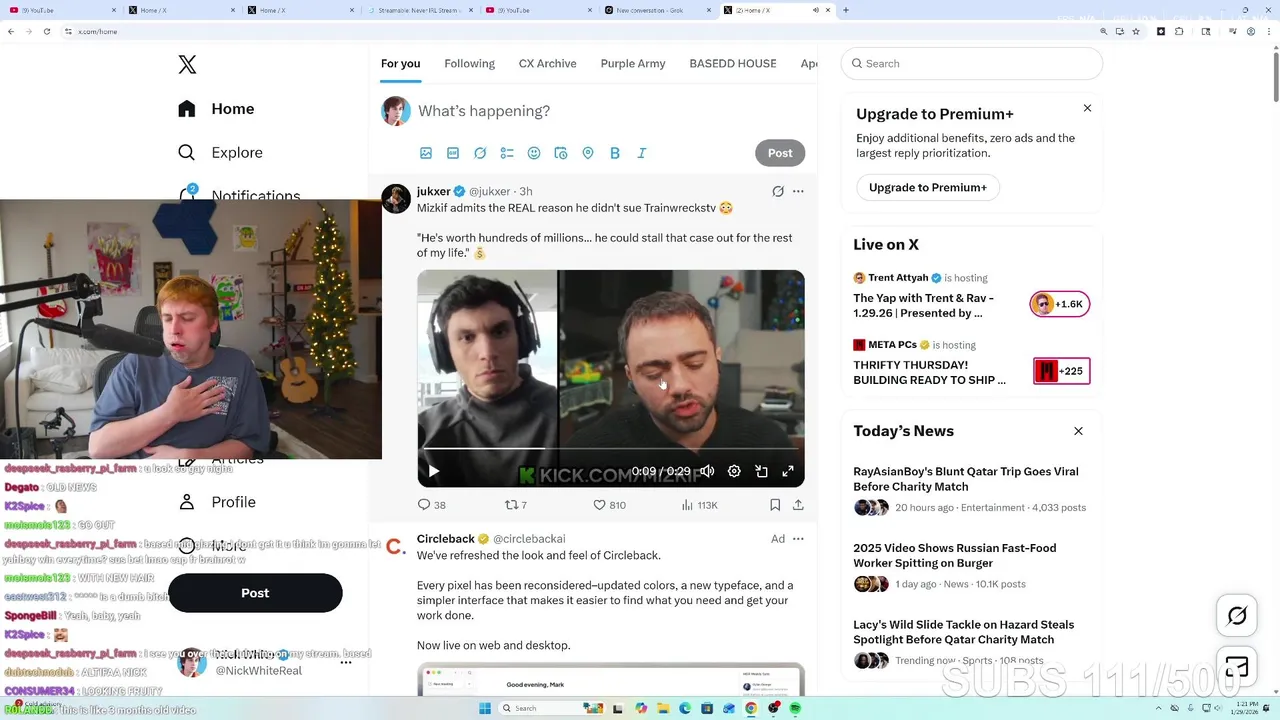Bookmark jukxer's post
This screenshot has height=720, width=1280.
click(x=775, y=505)
